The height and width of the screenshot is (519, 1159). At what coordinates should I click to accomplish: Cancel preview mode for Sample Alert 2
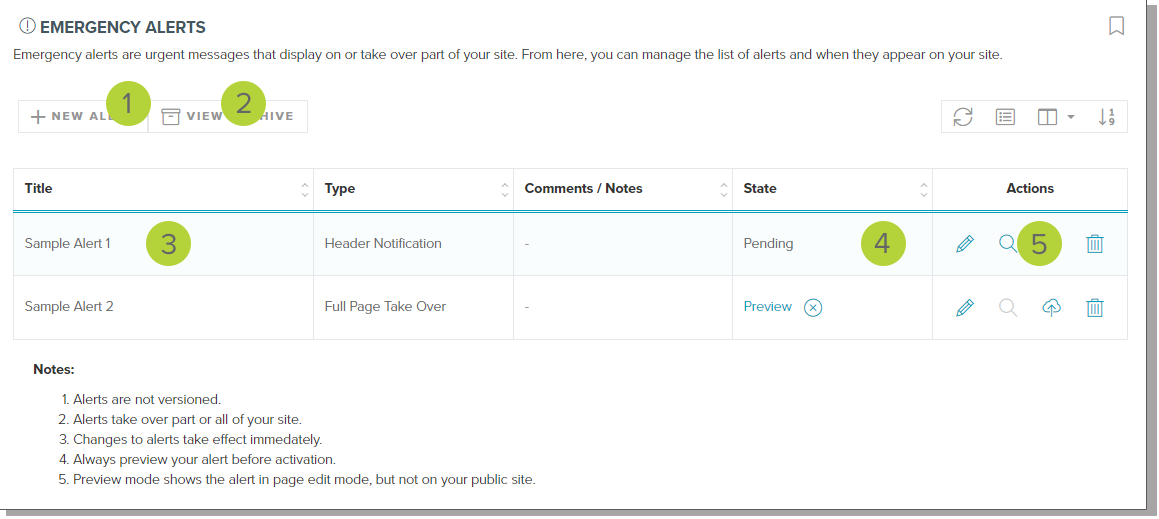(813, 308)
